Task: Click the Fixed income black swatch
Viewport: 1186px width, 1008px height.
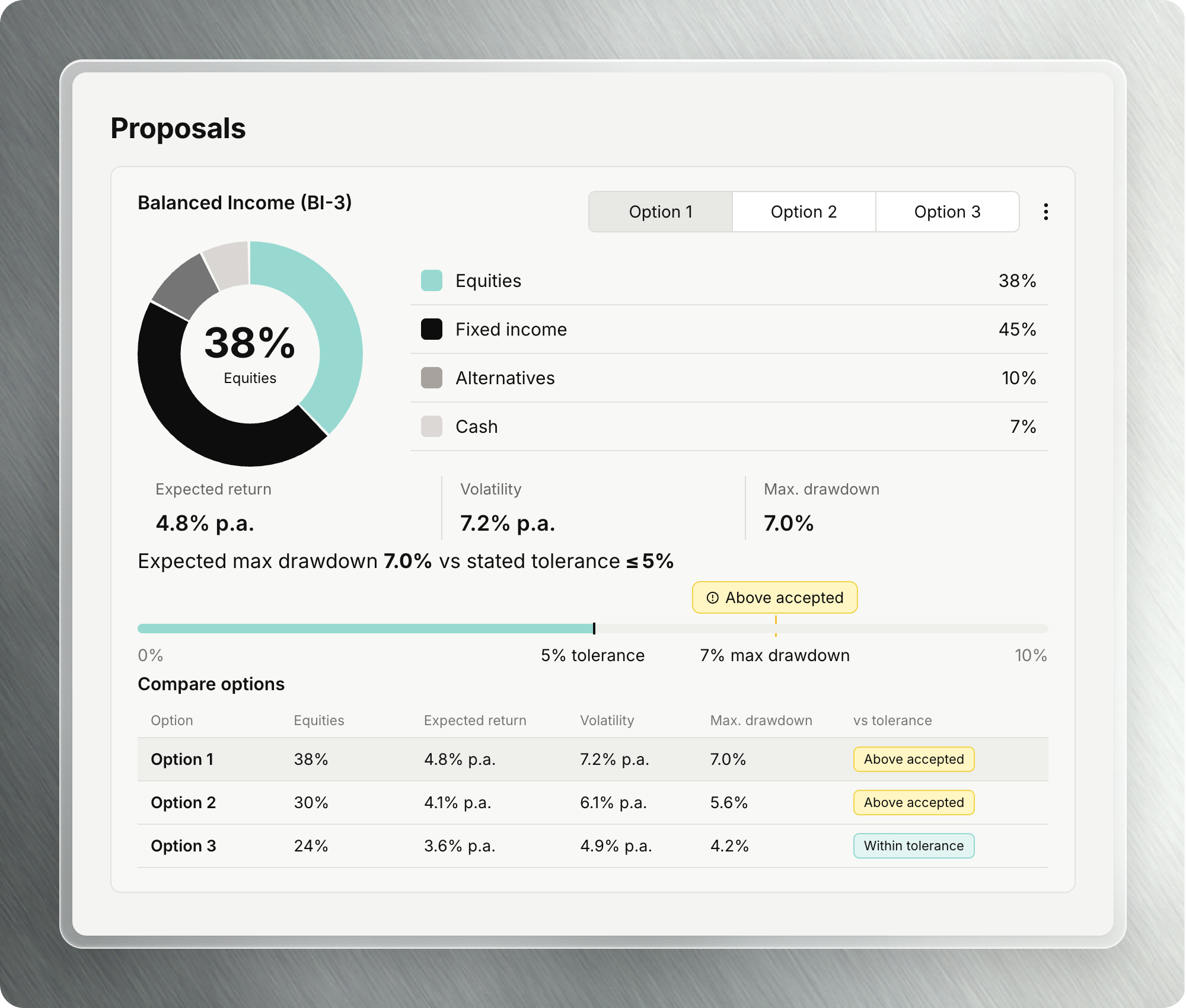Action: [x=431, y=329]
